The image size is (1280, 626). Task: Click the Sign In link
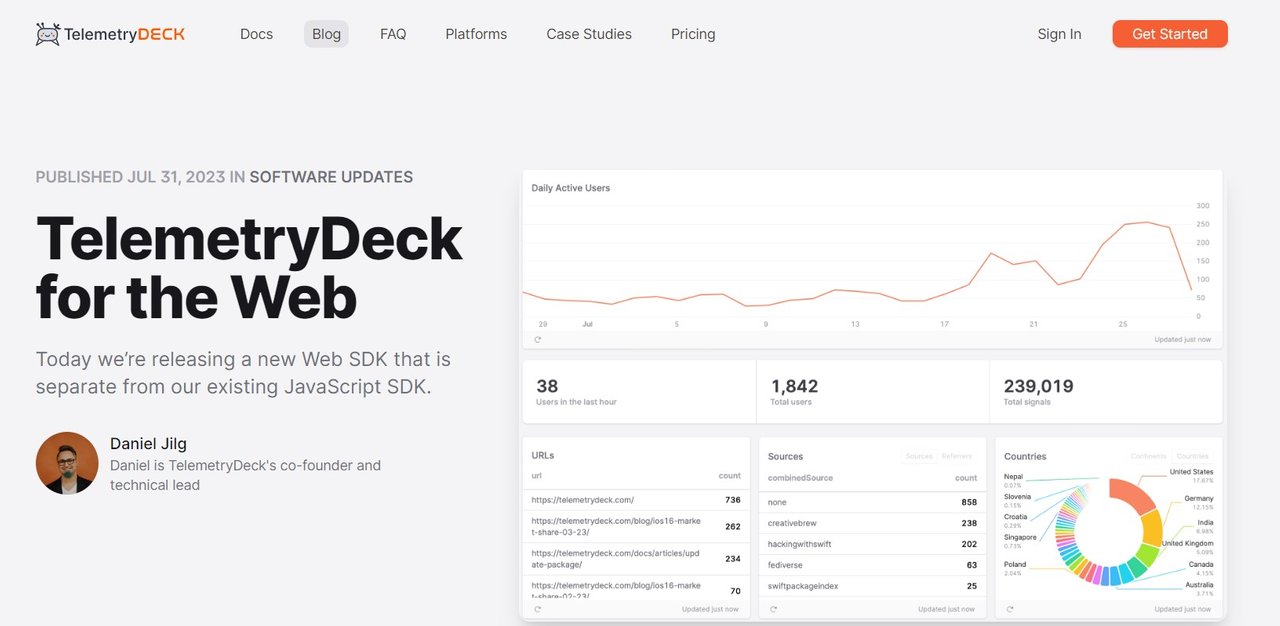1059,34
